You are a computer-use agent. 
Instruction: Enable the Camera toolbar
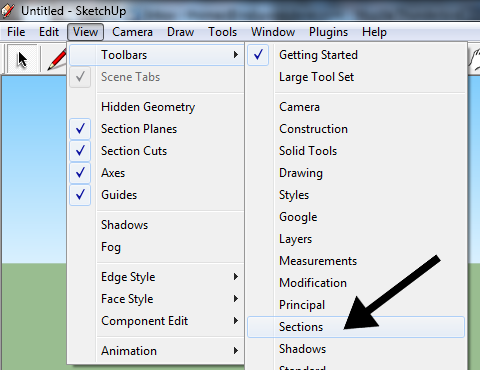[x=356, y=107]
